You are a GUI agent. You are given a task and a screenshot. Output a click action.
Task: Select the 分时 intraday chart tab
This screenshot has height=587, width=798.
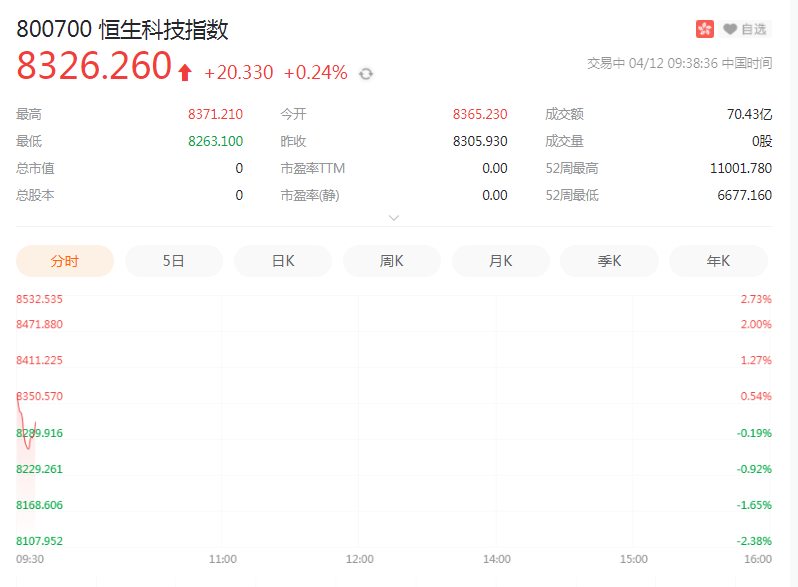point(65,261)
